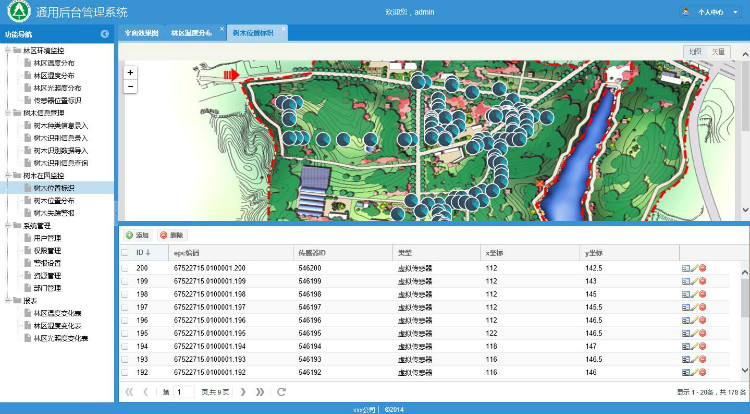
Task: Refresh the sensor table
Action: pos(281,392)
